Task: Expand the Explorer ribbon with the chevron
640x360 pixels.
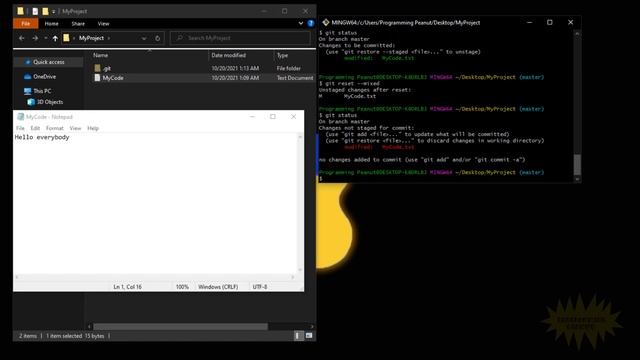Action: [301, 24]
